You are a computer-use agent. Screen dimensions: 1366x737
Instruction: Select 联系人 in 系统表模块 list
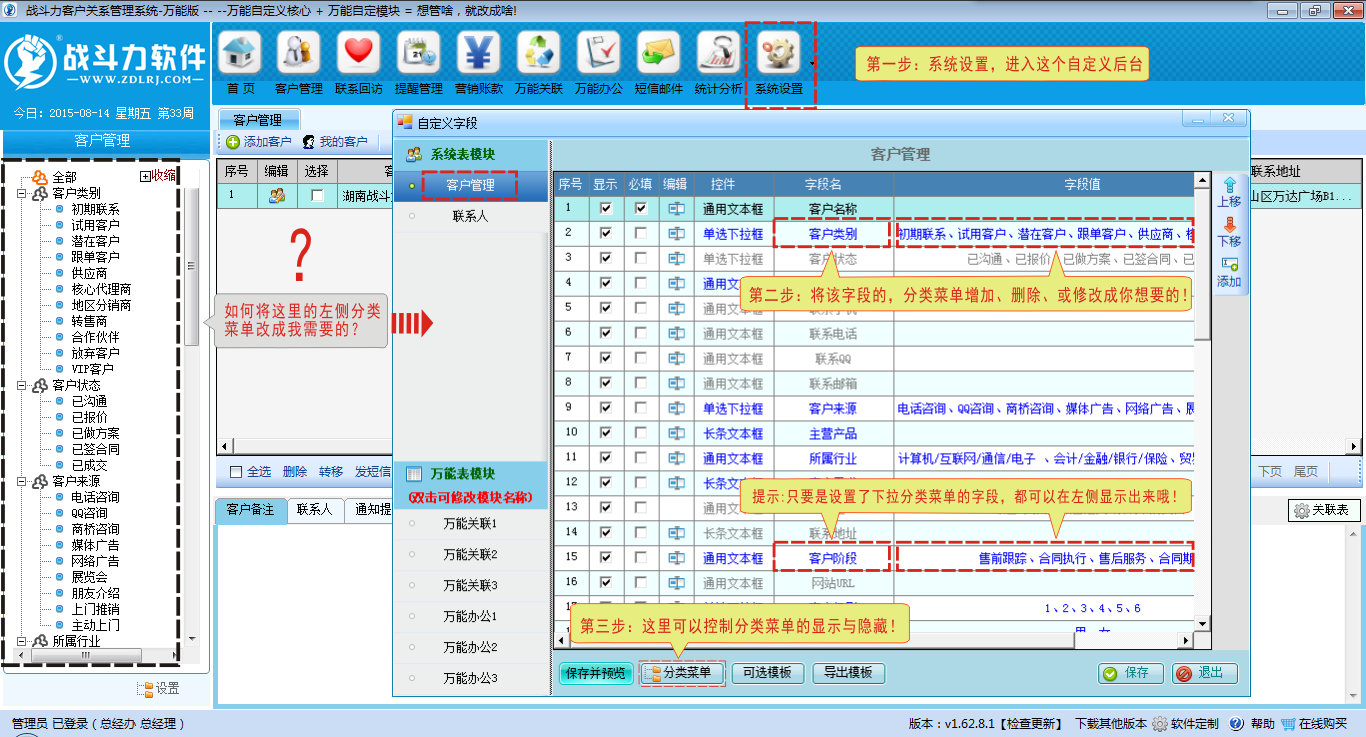coord(470,216)
